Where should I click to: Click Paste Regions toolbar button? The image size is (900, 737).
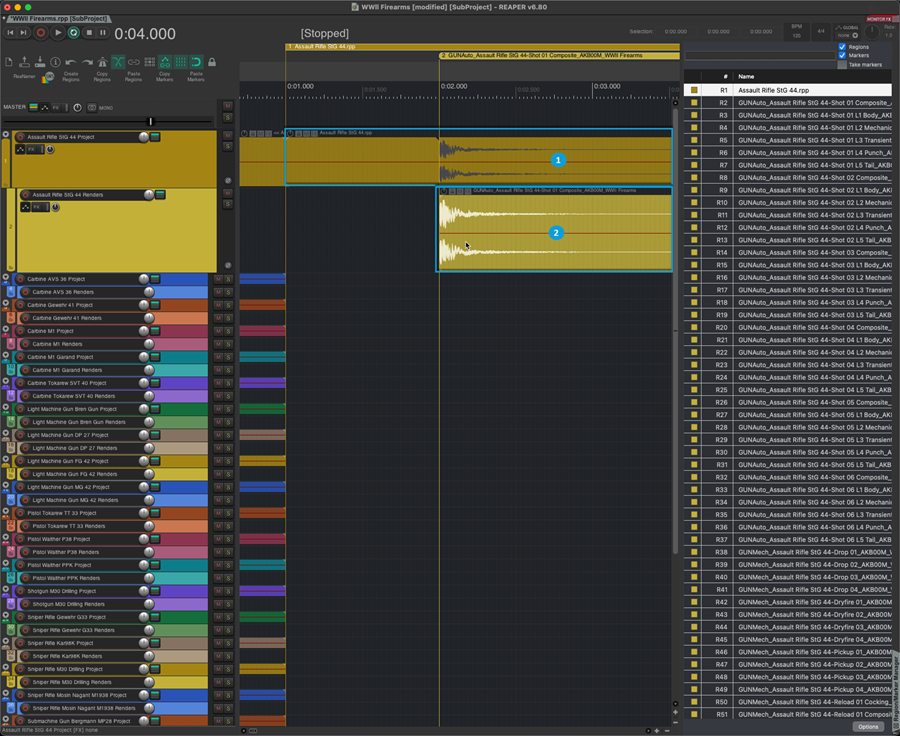pyautogui.click(x=133, y=76)
